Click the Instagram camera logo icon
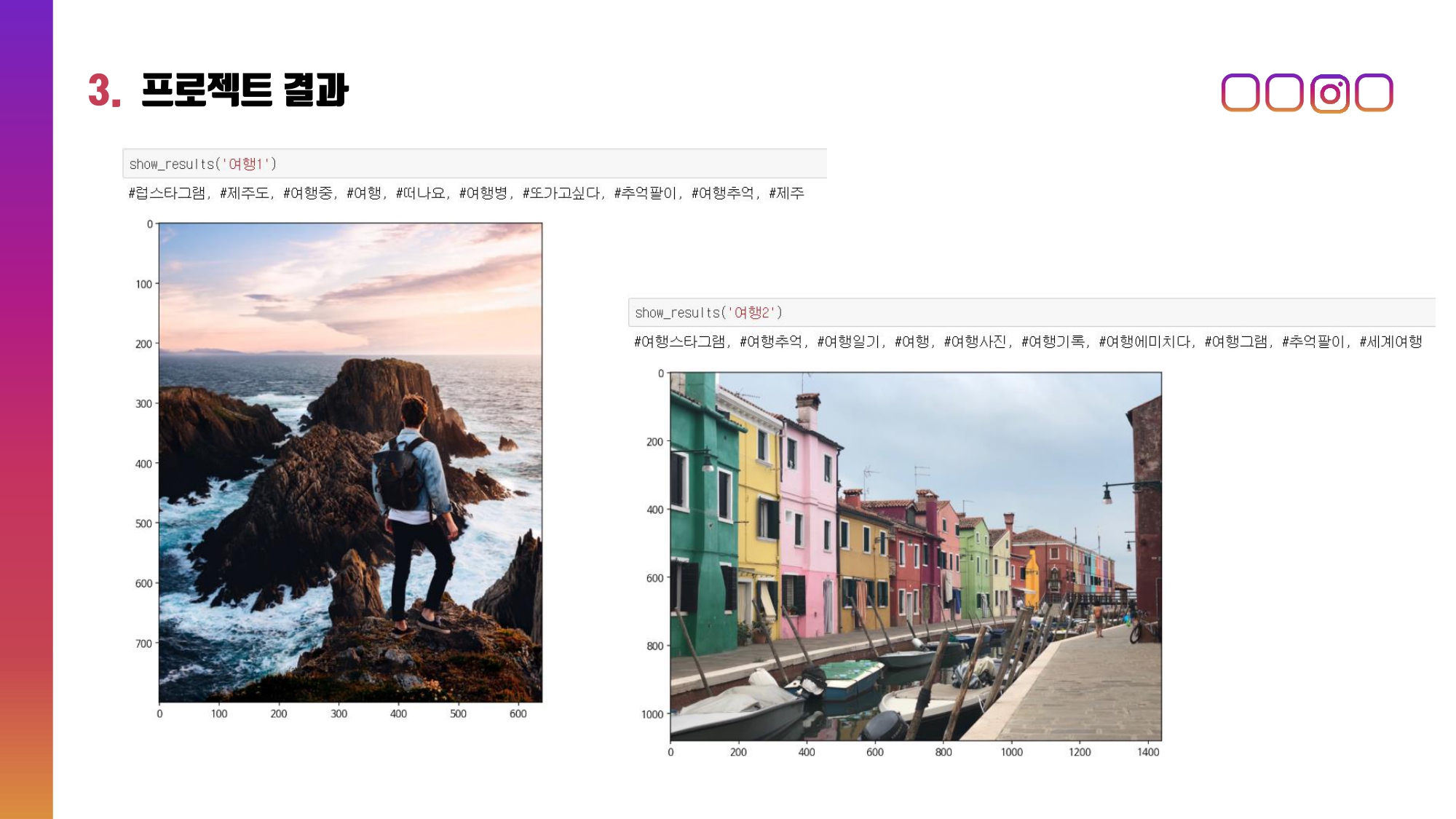 1329,93
